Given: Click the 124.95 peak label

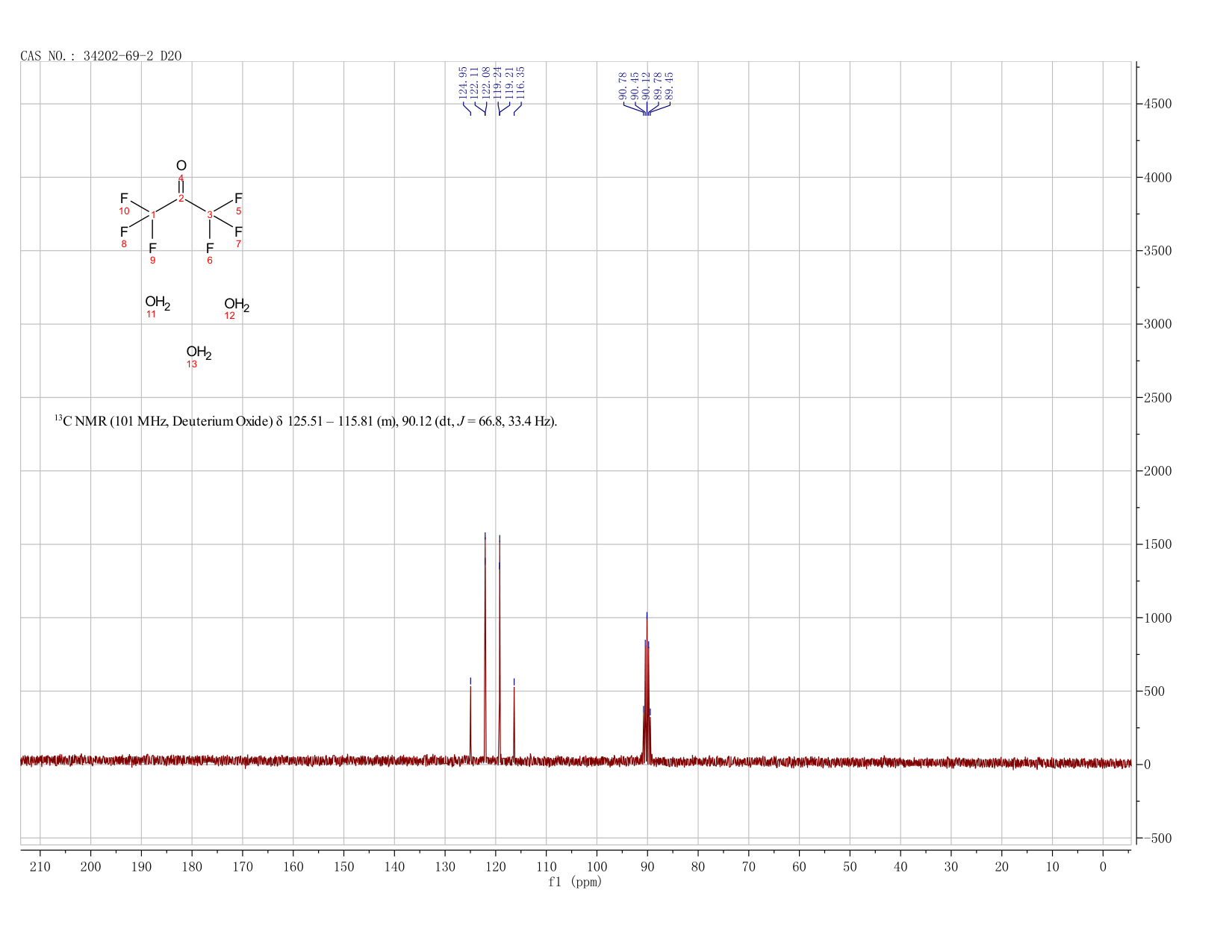Looking at the screenshot, I should coord(463,83).
